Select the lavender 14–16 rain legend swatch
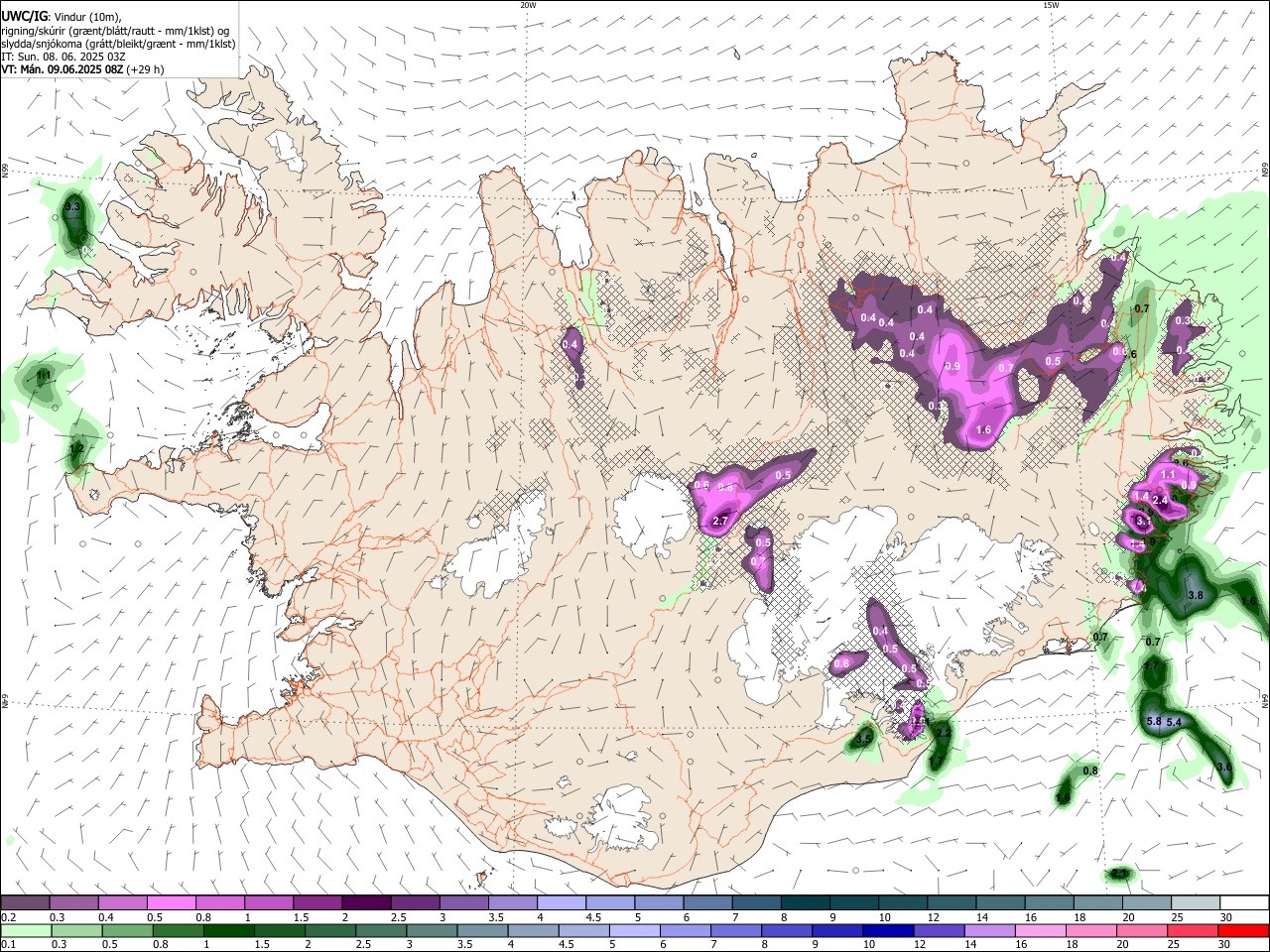This screenshot has height=952, width=1270. 989,931
